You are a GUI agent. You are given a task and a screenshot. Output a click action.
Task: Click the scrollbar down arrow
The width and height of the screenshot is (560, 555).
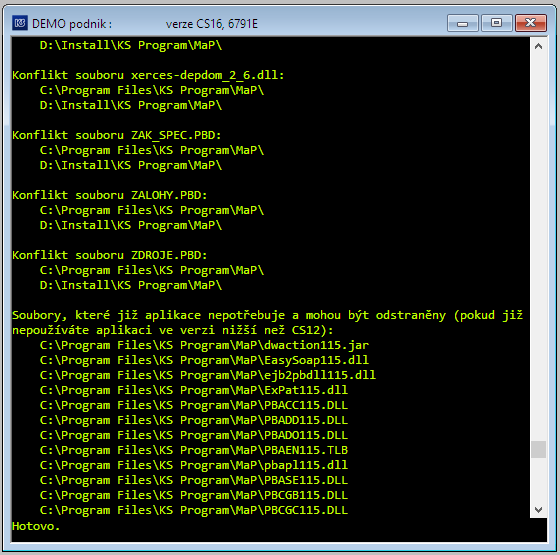538,510
